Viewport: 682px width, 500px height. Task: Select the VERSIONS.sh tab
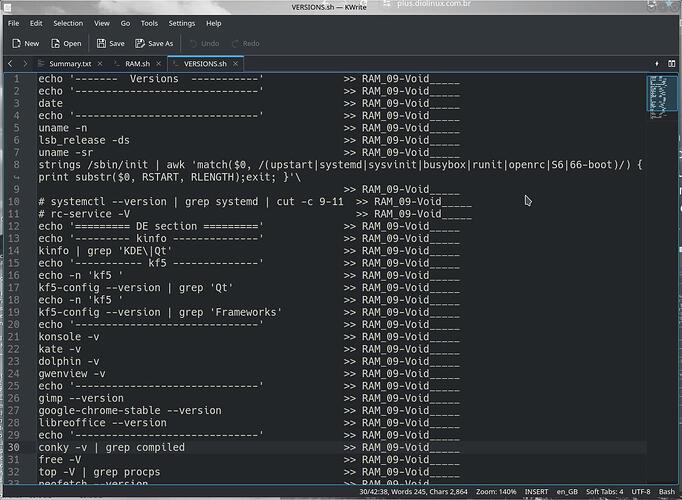(x=205, y=64)
